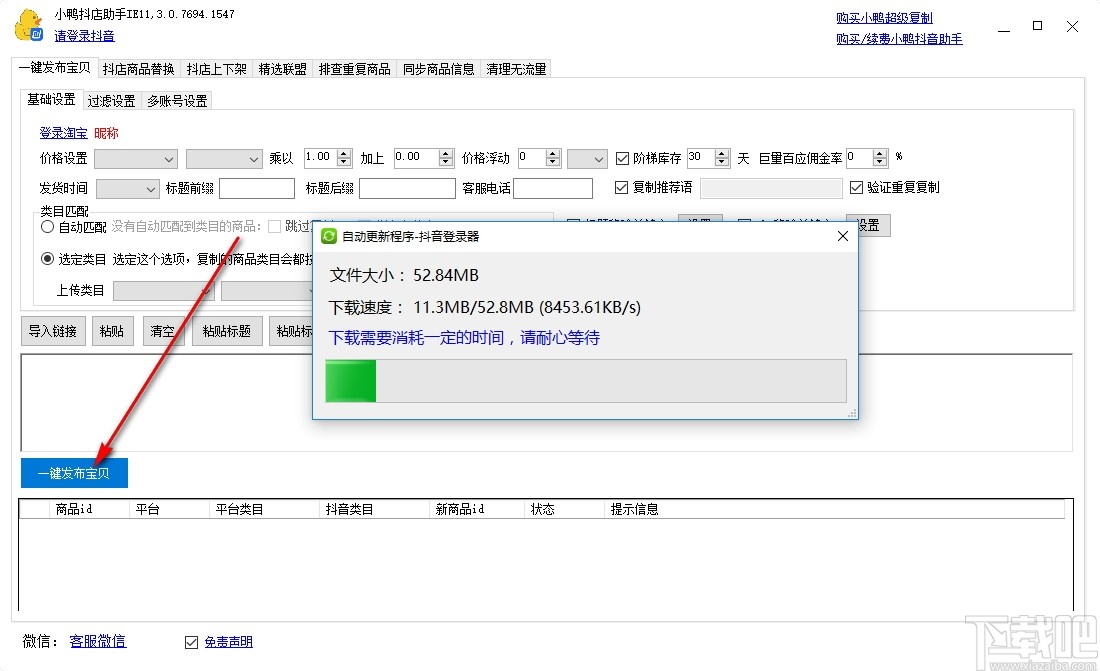Click the 复制推荐语 text field

(771, 188)
